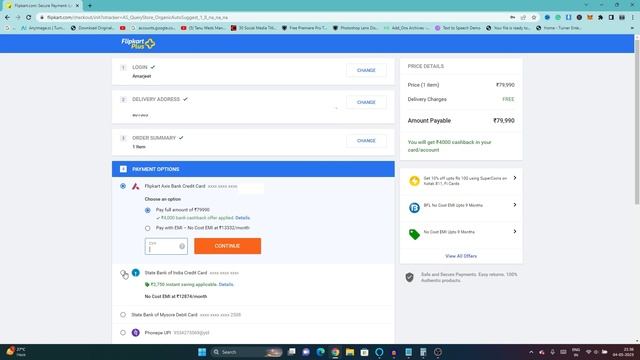Click the PhonePe logo icon
This screenshot has width=640, height=360.
coord(136,333)
